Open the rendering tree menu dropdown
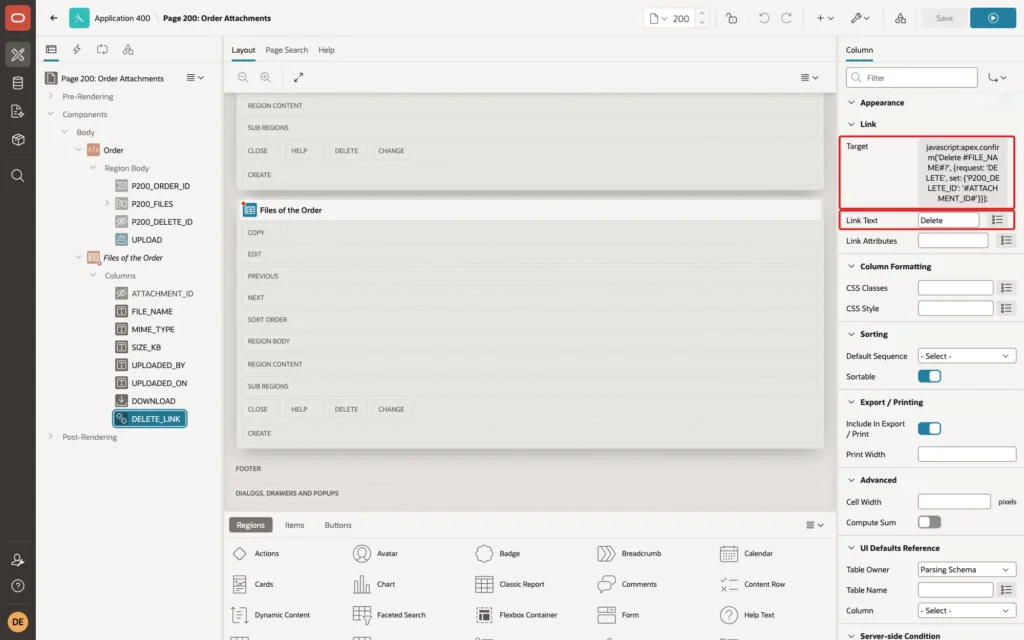The image size is (1024, 640). tap(195, 78)
